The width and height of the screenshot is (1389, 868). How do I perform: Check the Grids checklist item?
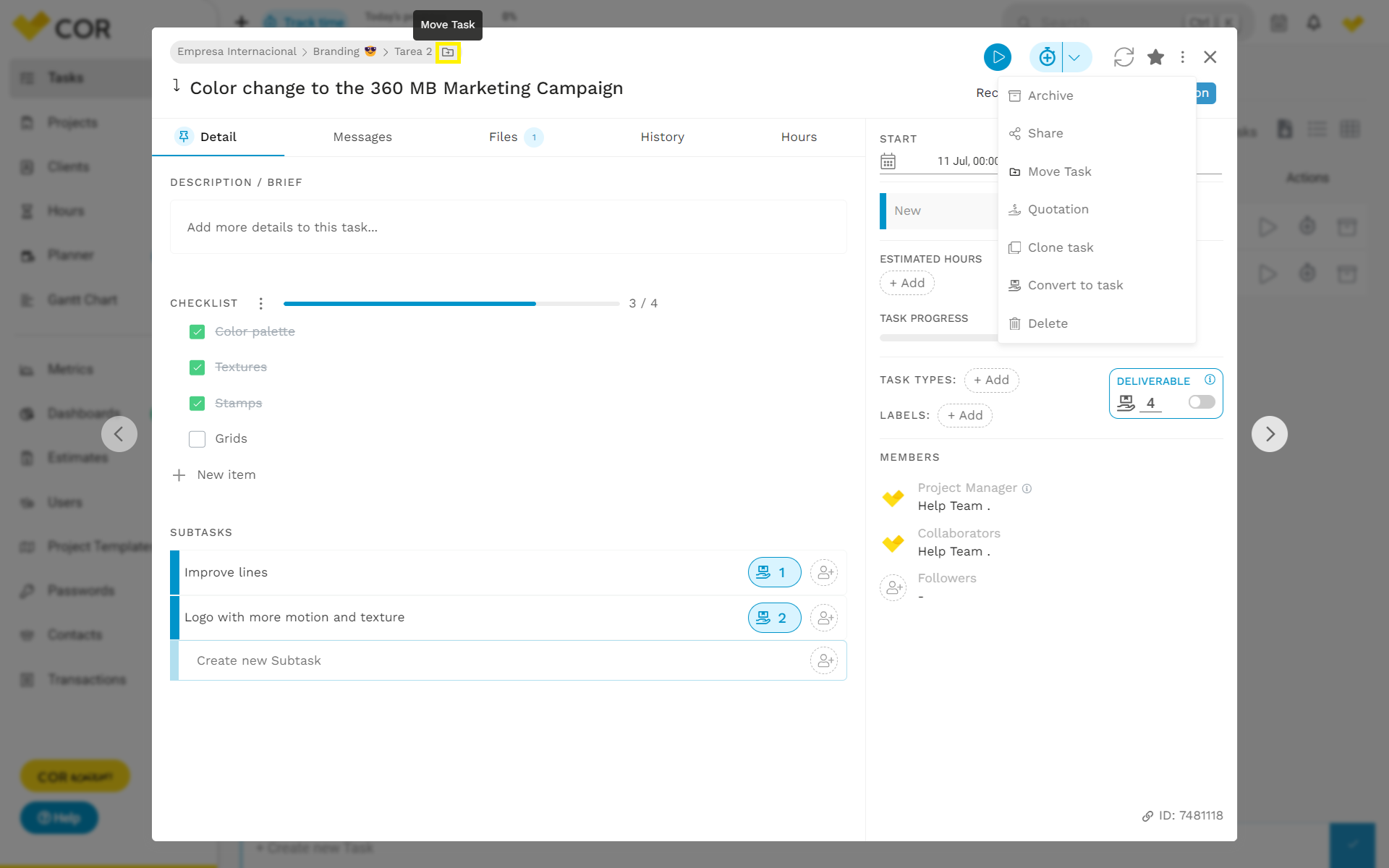(197, 439)
